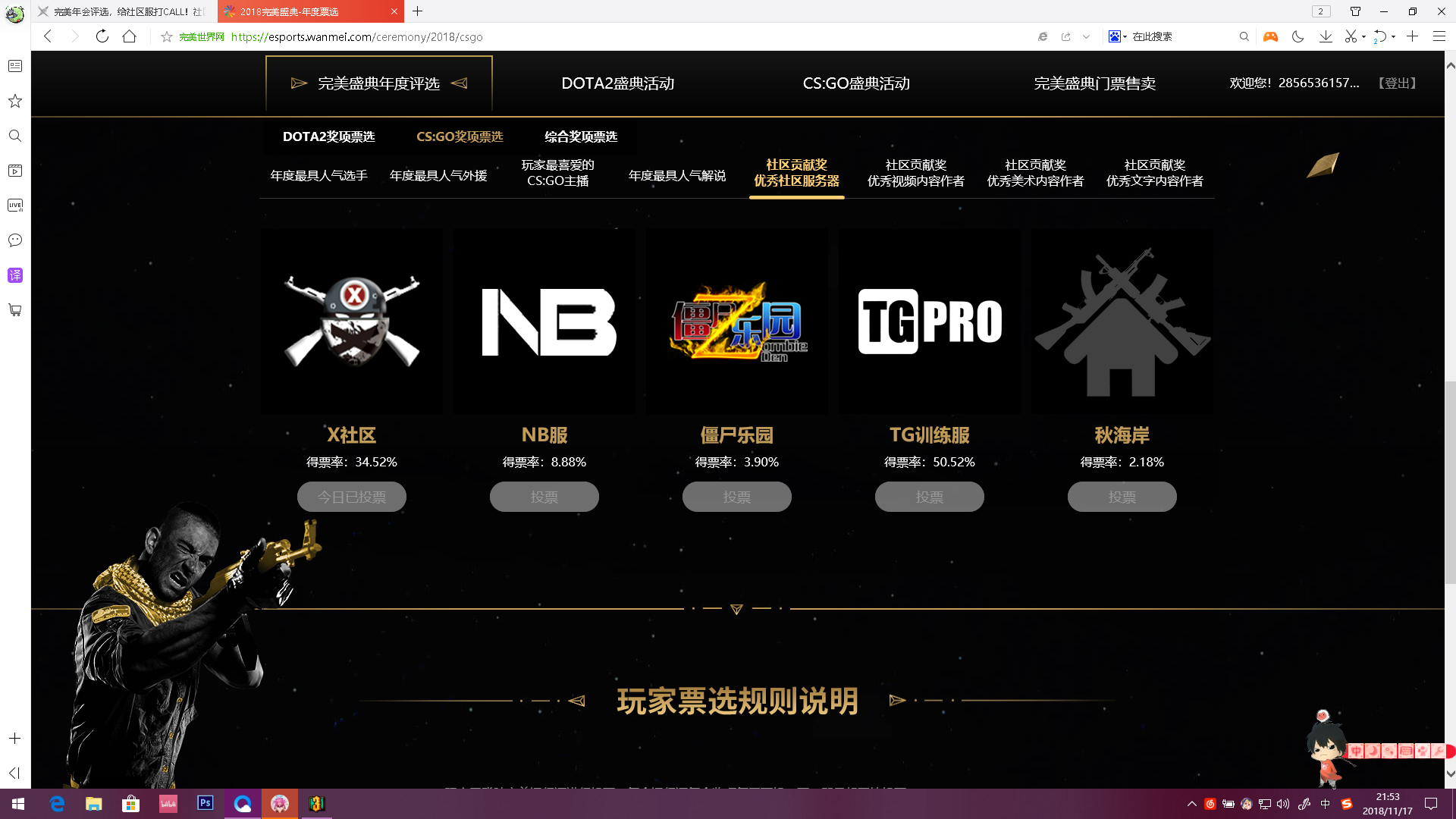Click the 登出 logout link

click(1396, 83)
